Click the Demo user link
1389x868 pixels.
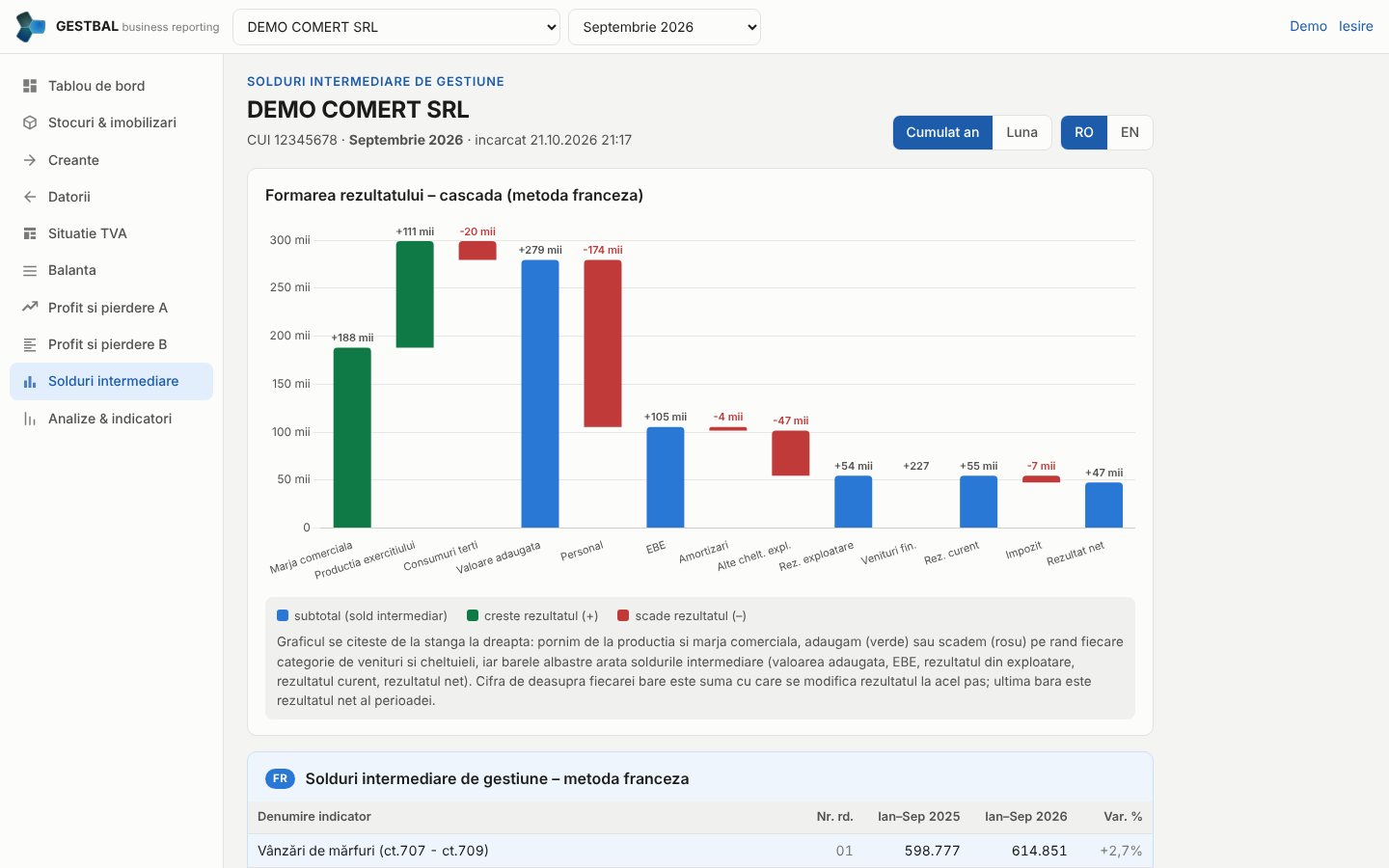click(x=1308, y=26)
